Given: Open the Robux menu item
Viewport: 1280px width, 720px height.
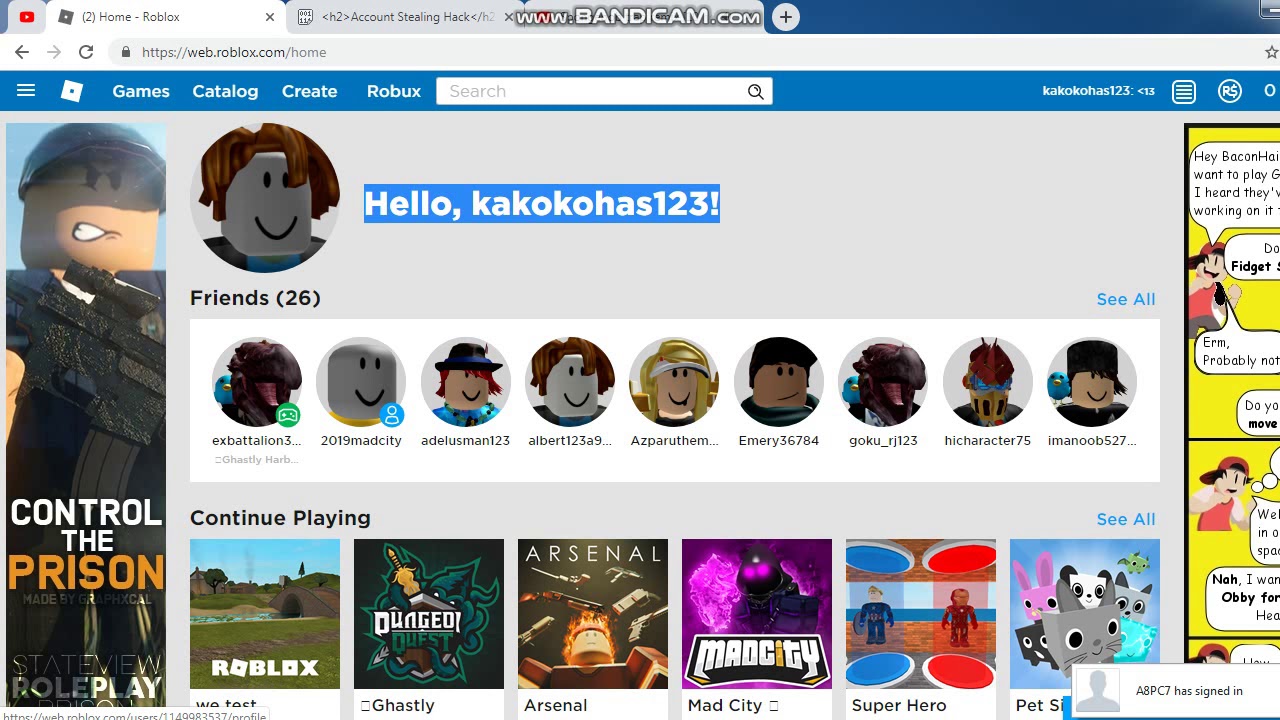Looking at the screenshot, I should coord(394,91).
